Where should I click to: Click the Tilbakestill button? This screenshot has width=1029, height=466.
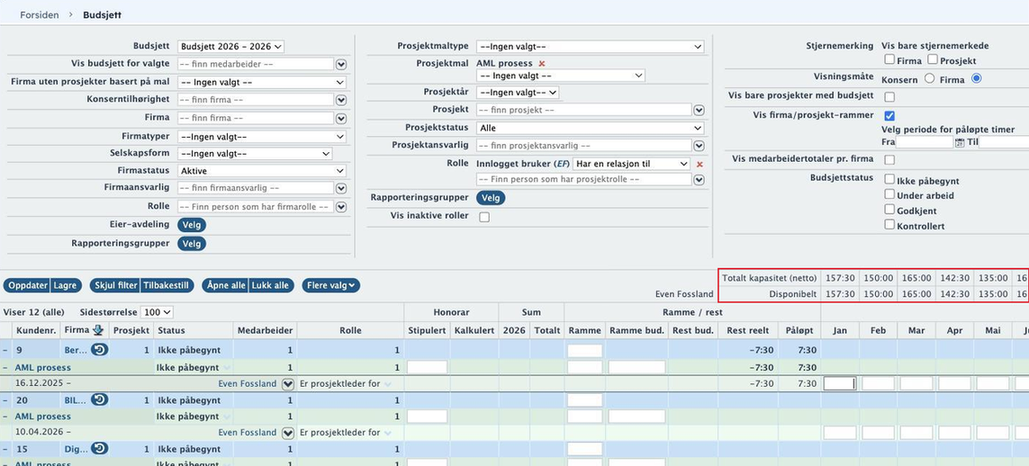[168, 286]
